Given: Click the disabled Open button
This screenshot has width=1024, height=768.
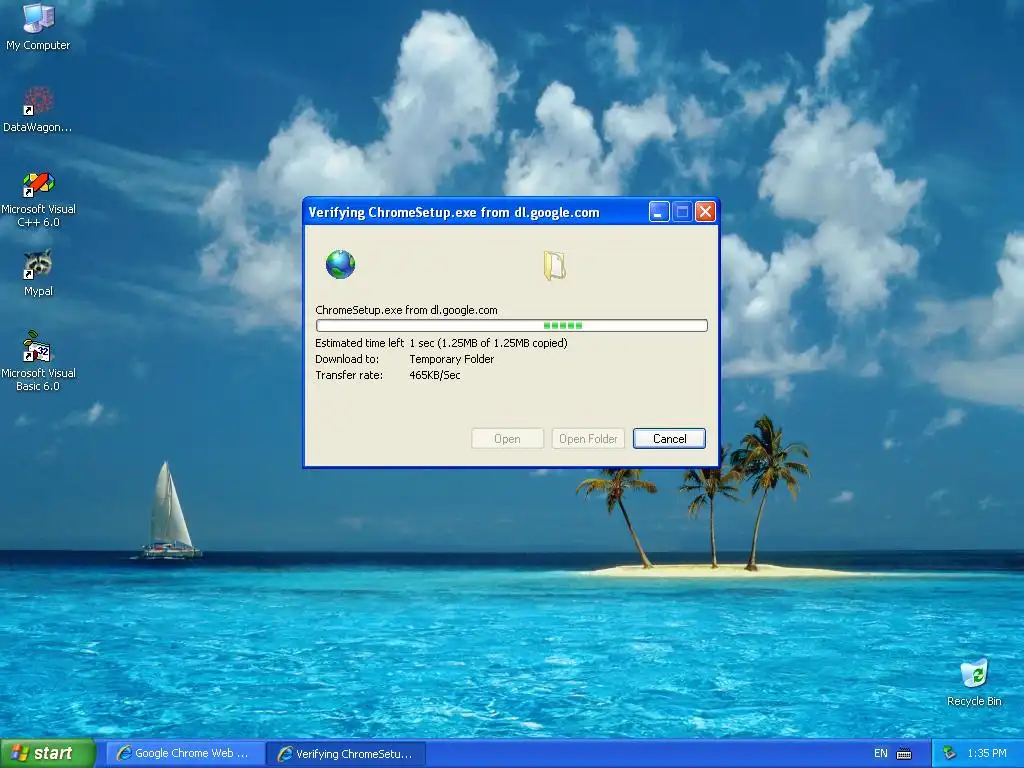Looking at the screenshot, I should coord(507,439).
